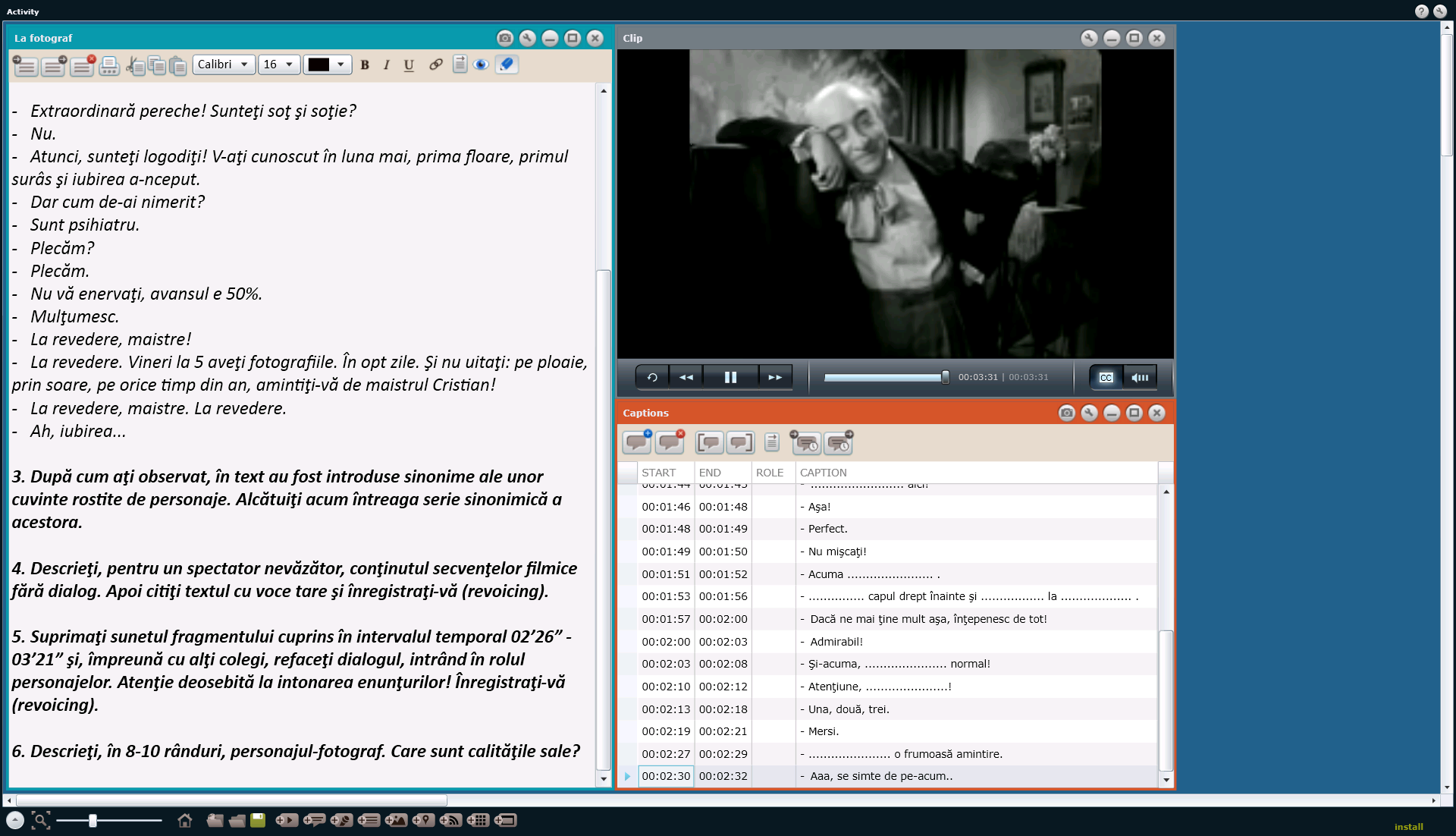
Task: Click the install link
Action: 1408,827
